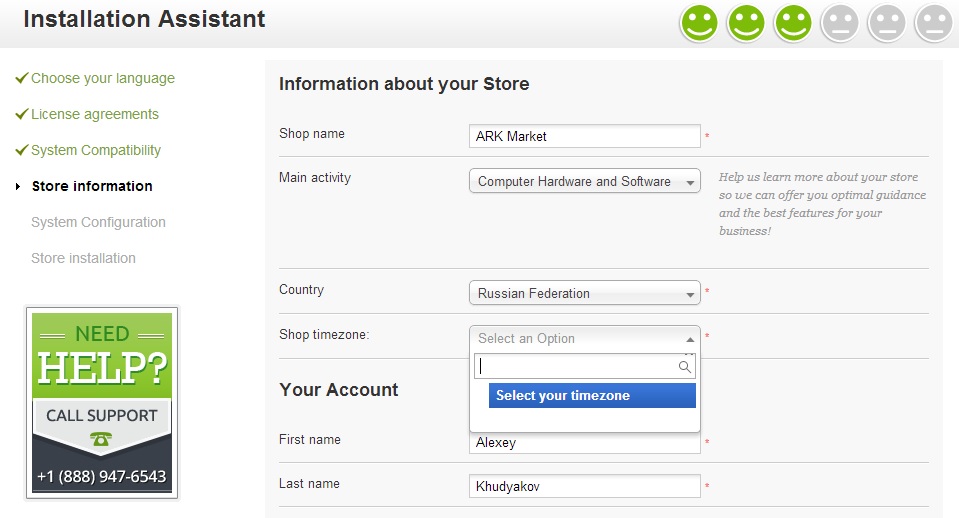
Task: Click the Last name field
Action: tap(584, 486)
